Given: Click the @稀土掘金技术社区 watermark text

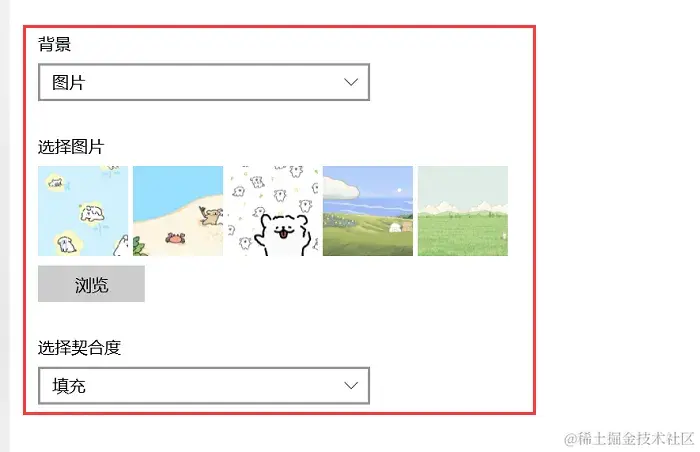Looking at the screenshot, I should [x=629, y=439].
